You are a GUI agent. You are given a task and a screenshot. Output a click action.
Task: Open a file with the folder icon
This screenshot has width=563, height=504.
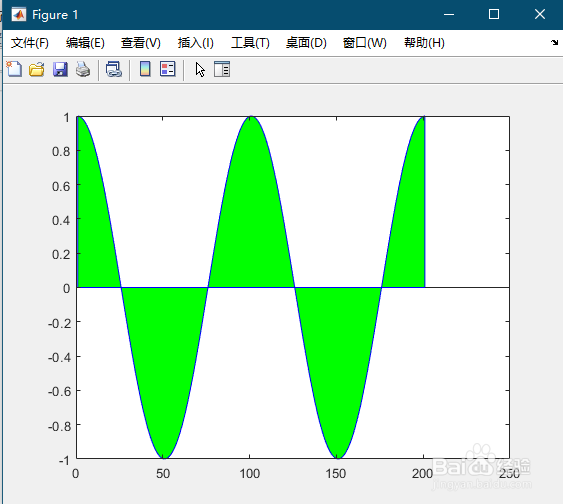(37, 69)
